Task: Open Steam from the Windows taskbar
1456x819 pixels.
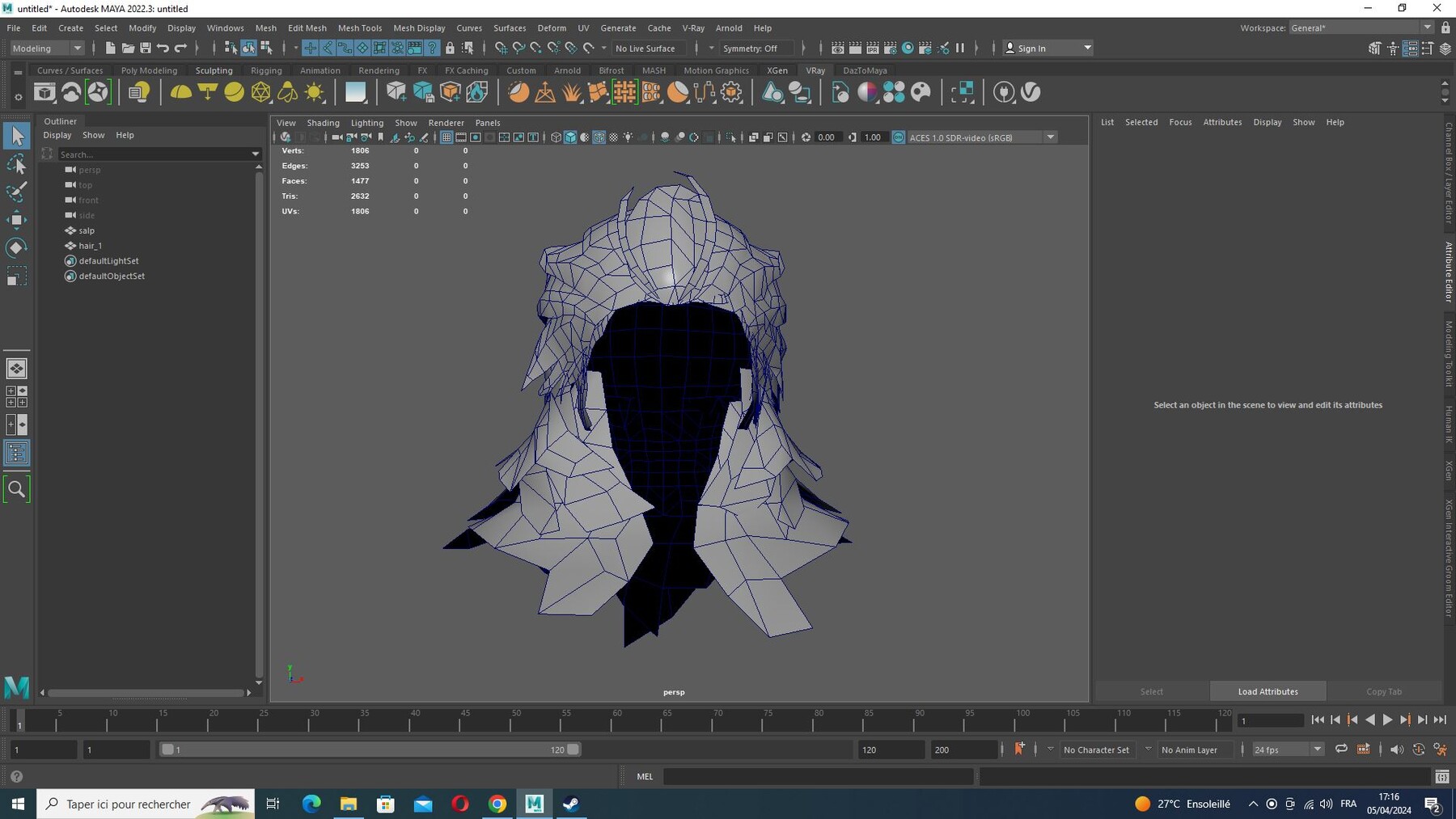Action: tap(571, 804)
